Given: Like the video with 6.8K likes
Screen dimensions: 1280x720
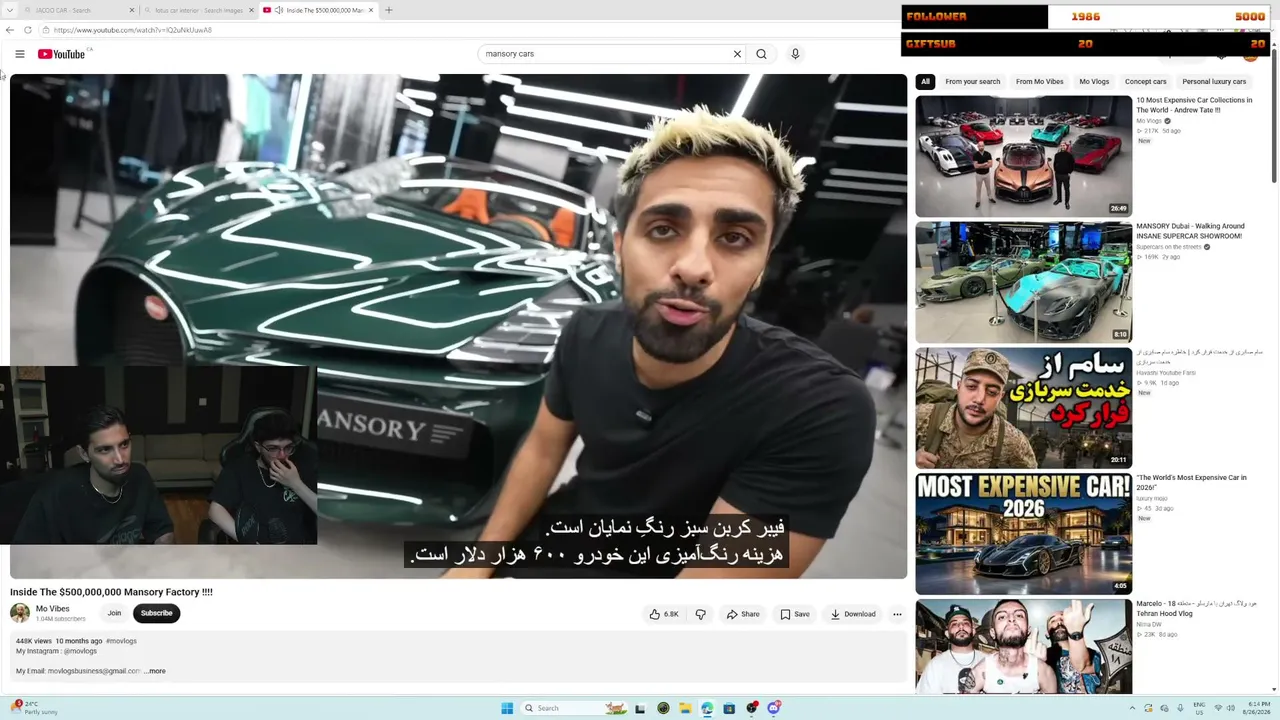Looking at the screenshot, I should pos(664,614).
